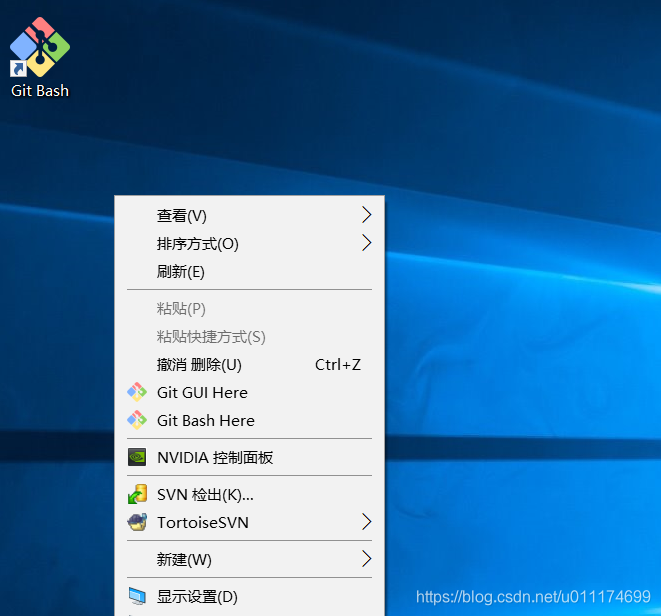This screenshot has height=616, width=661.
Task: Click the SVN checkout icon
Action: click(137, 494)
